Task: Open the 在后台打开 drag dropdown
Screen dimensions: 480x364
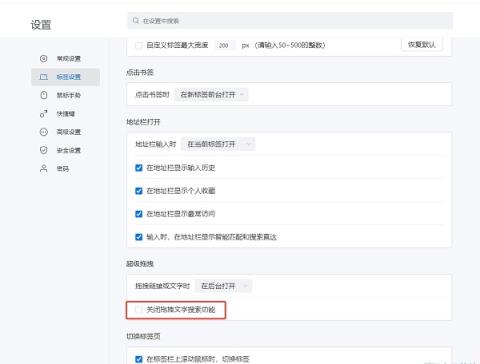Action: tap(224, 286)
